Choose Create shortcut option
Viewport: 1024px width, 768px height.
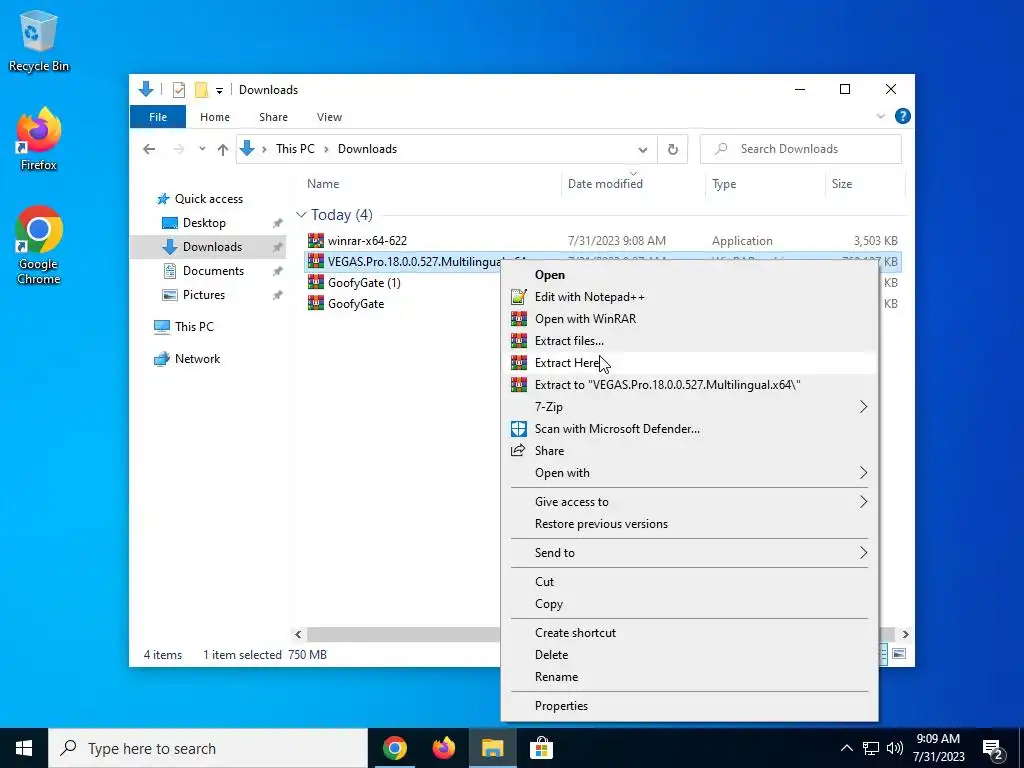click(689, 633)
